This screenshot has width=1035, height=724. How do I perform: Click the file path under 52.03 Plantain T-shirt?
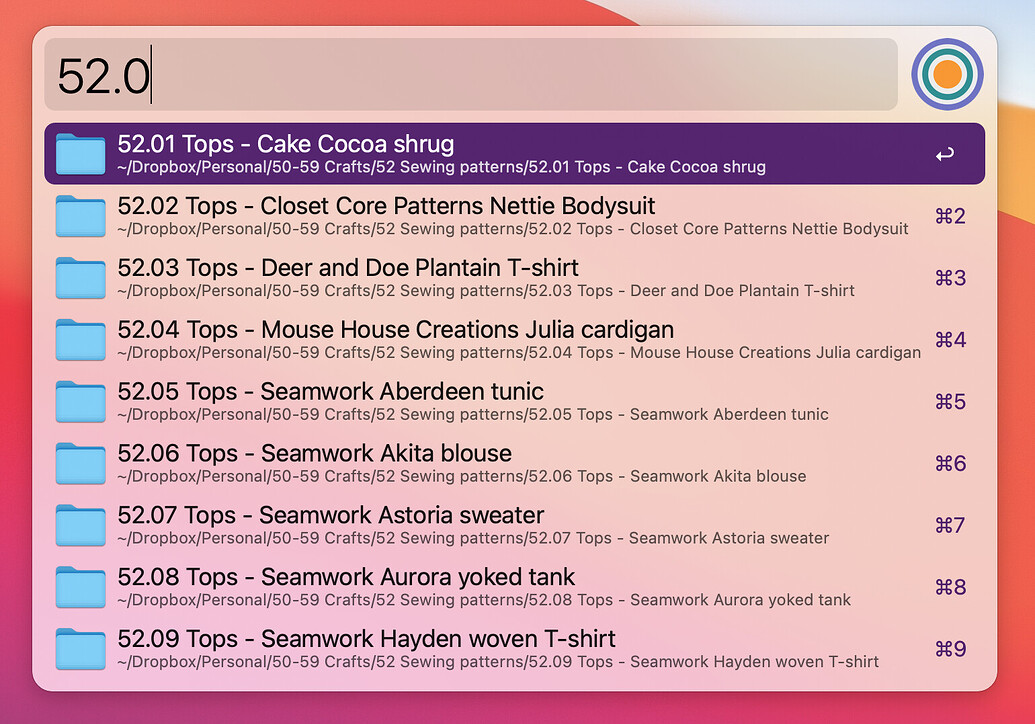coord(485,291)
